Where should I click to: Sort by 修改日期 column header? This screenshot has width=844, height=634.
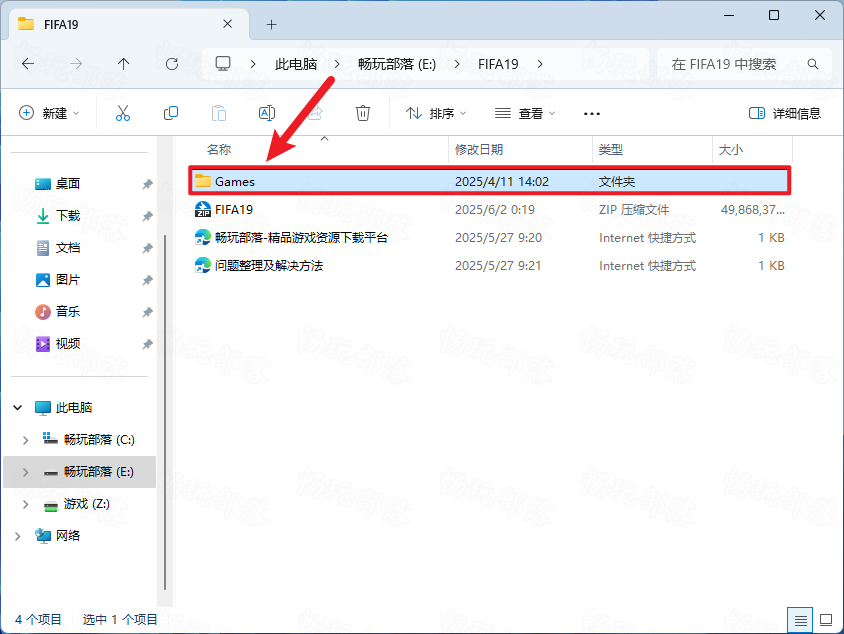(x=479, y=149)
